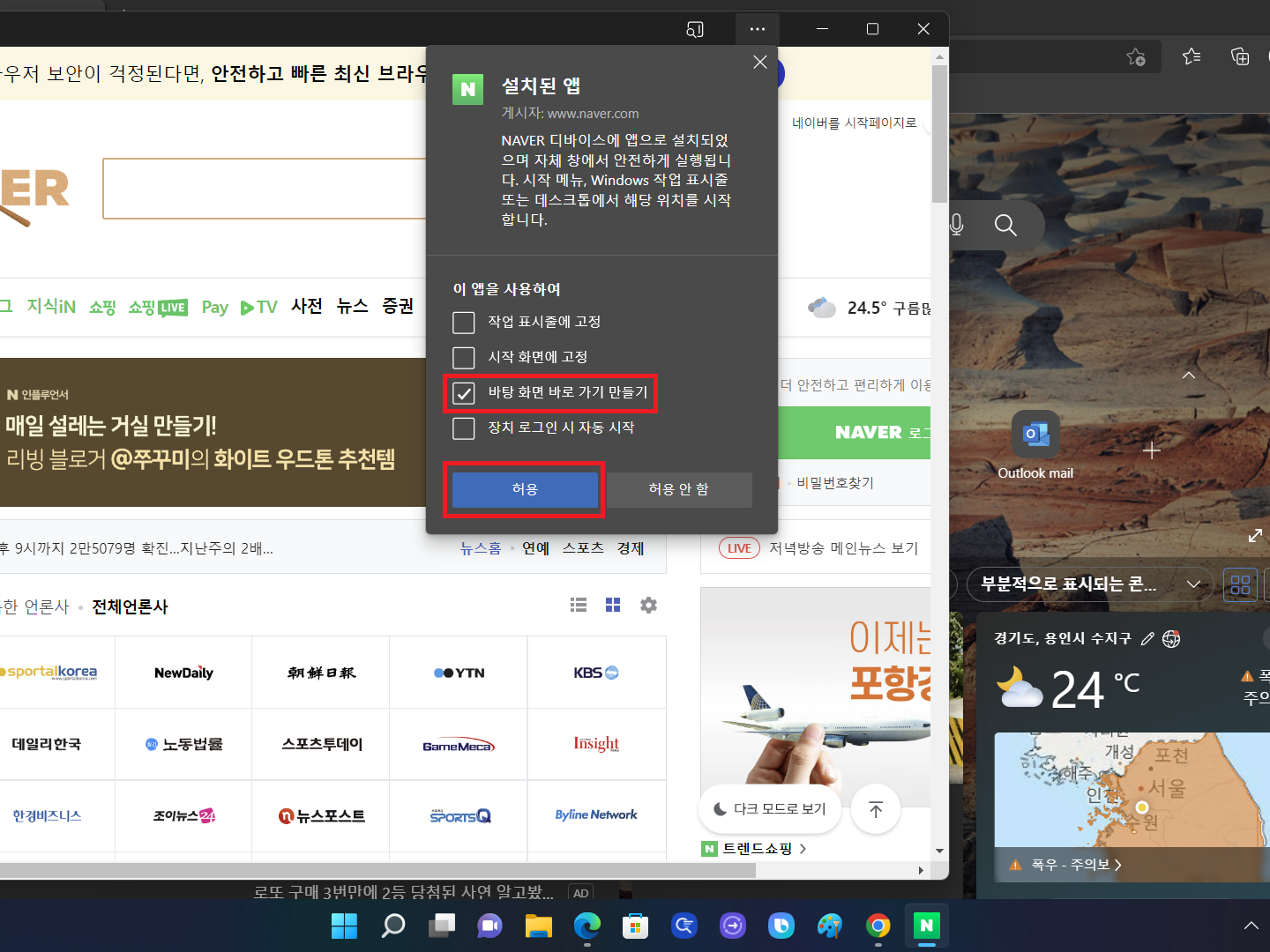This screenshot has height=952, width=1270.
Task: Click the 뉴스홈 link
Action: tap(481, 548)
